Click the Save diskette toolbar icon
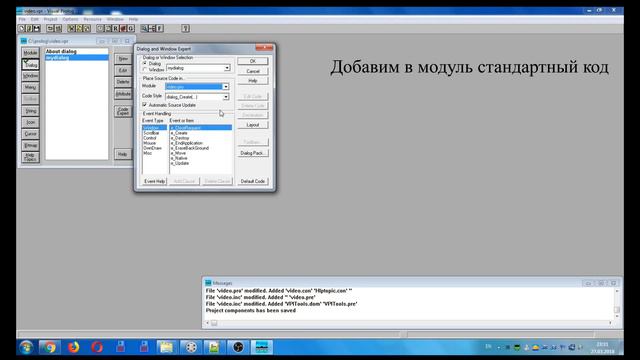 (37, 28)
